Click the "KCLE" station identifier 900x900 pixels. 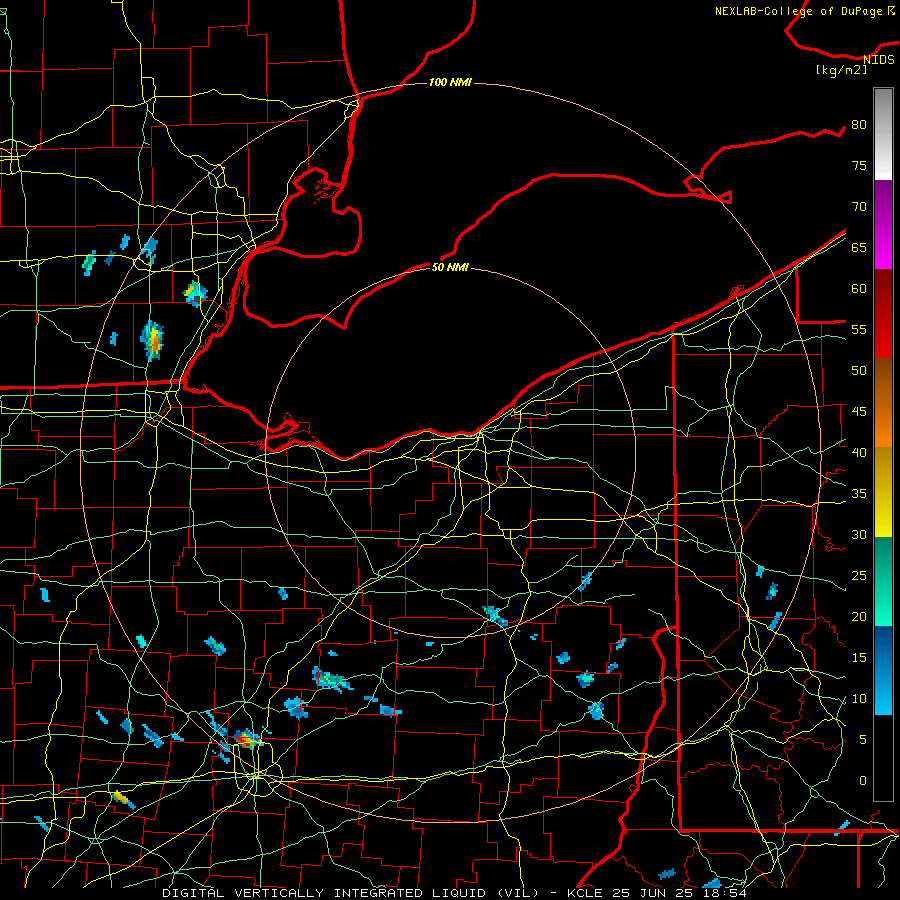coord(584,893)
